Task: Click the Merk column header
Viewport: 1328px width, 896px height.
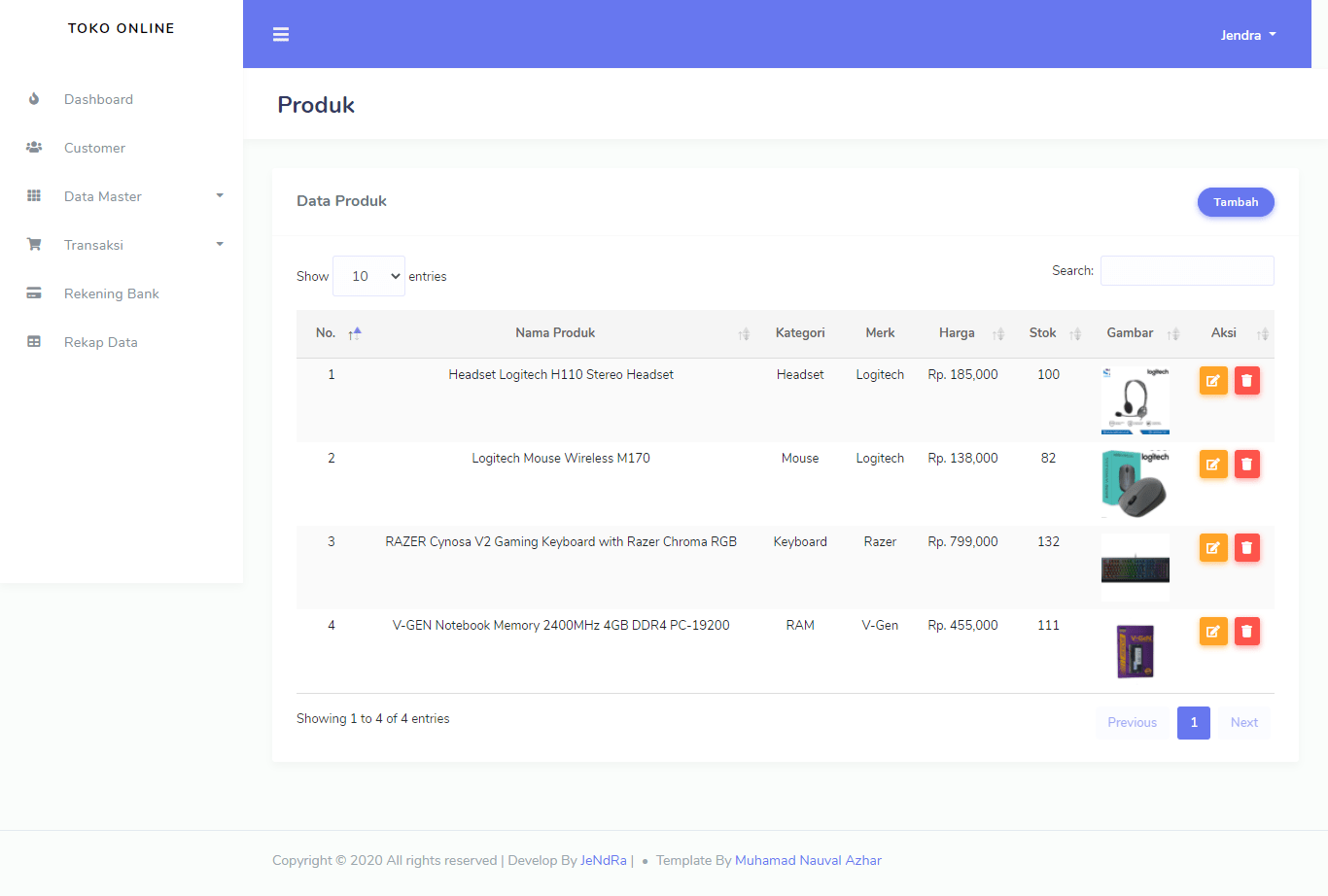Action: coord(880,332)
